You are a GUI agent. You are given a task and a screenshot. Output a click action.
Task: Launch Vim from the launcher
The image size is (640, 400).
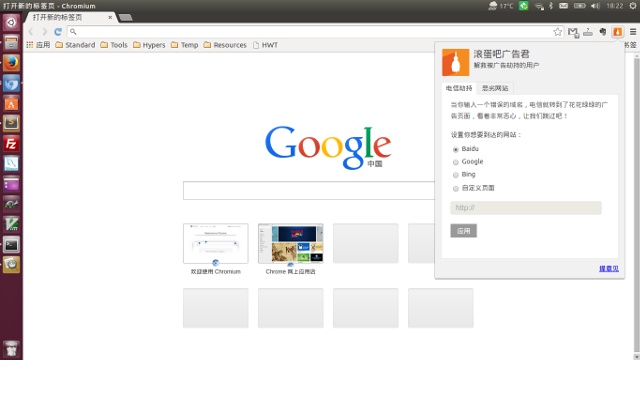pyautogui.click(x=11, y=224)
